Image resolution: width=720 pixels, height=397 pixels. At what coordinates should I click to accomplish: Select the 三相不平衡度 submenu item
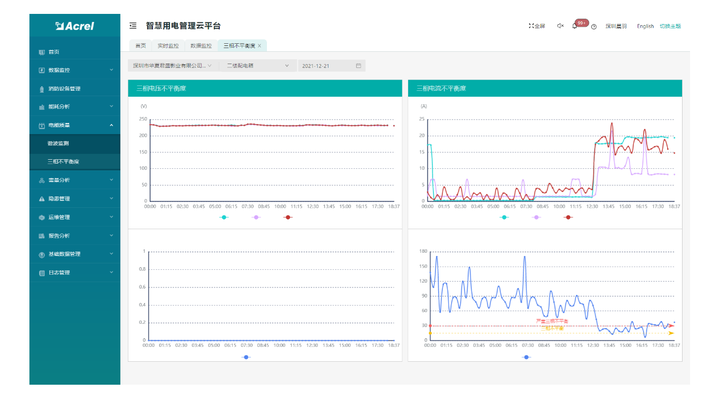75,162
